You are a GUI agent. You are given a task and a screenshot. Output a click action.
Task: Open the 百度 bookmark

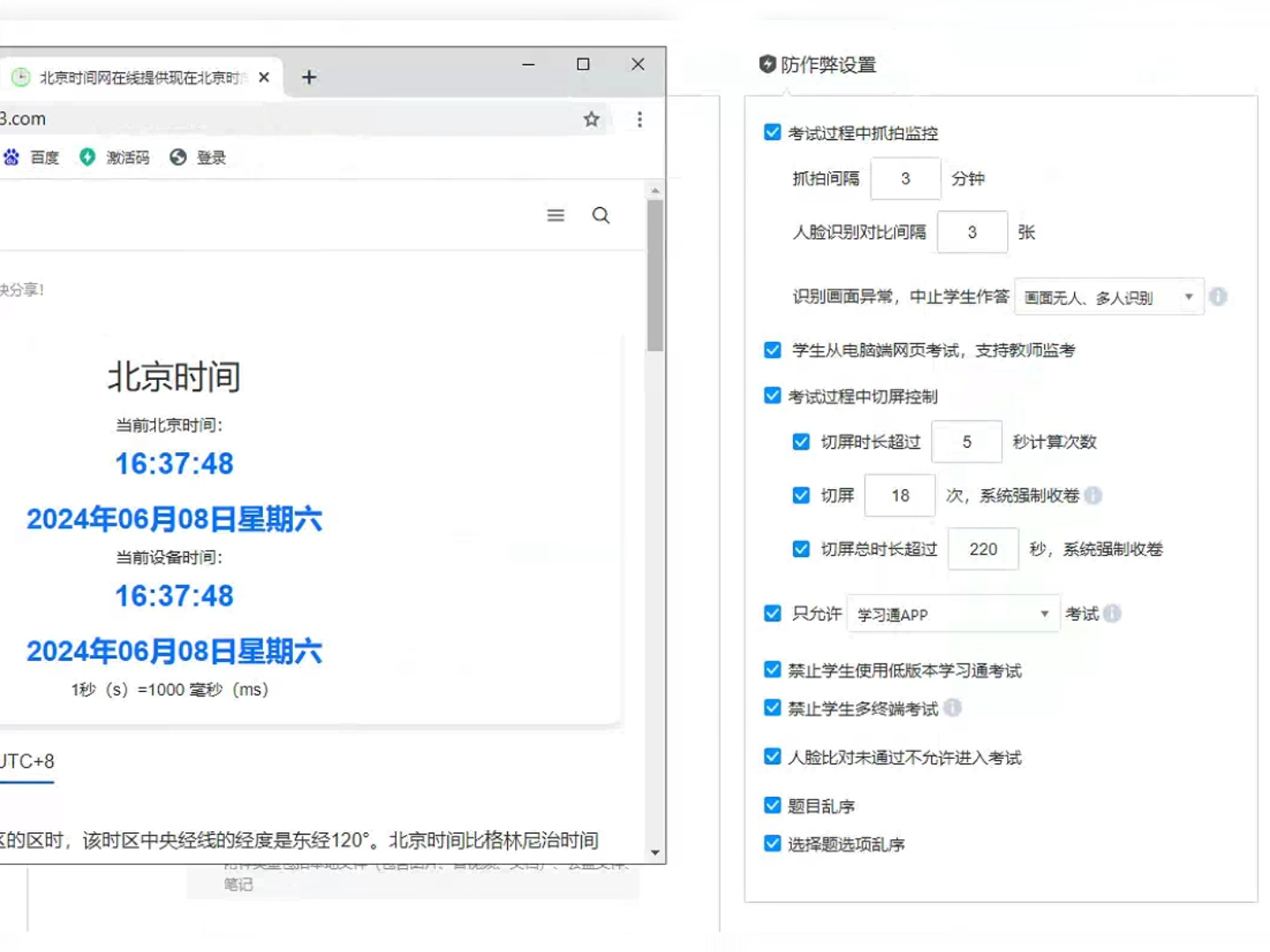[x=32, y=157]
